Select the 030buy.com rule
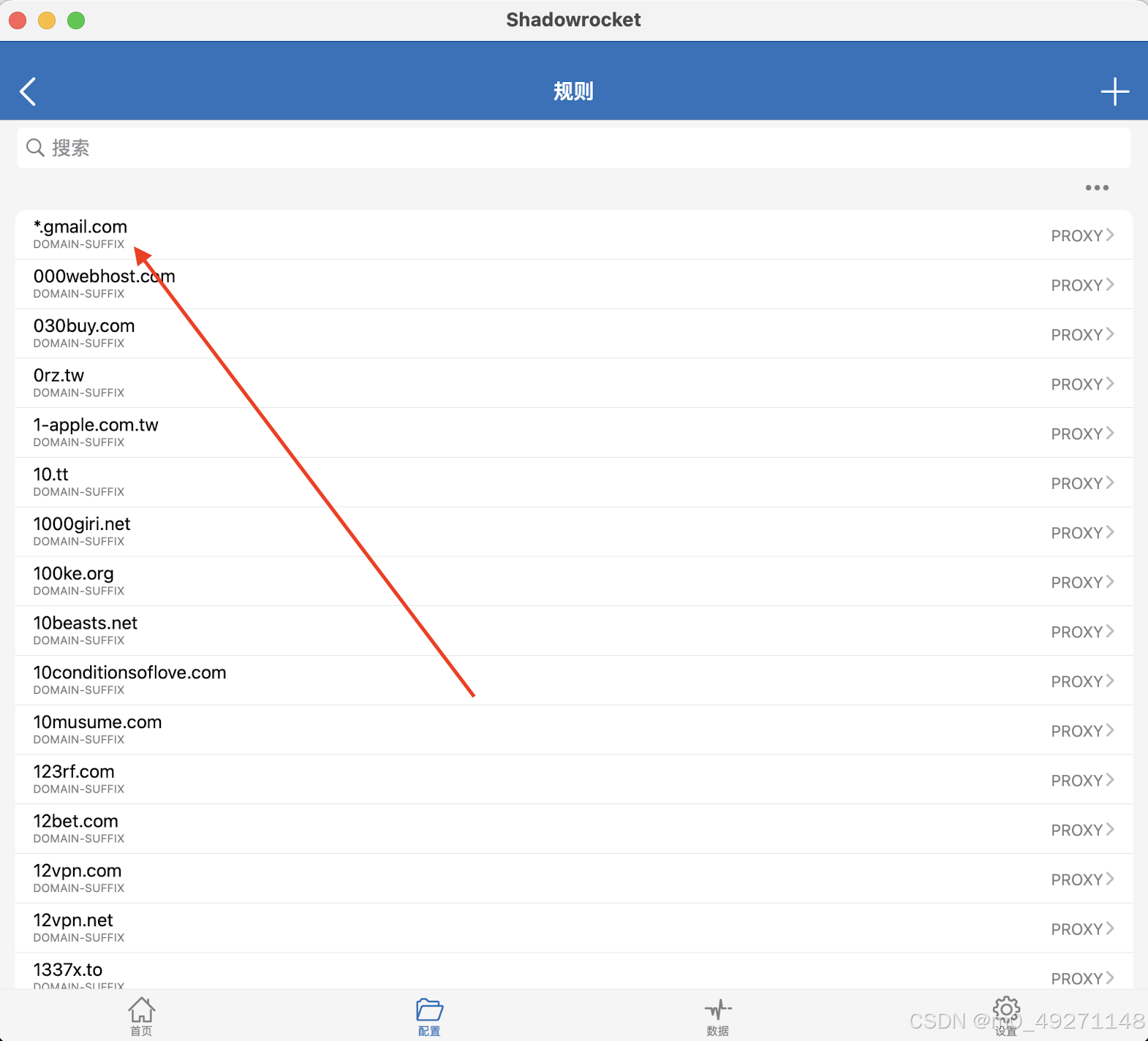 (574, 334)
